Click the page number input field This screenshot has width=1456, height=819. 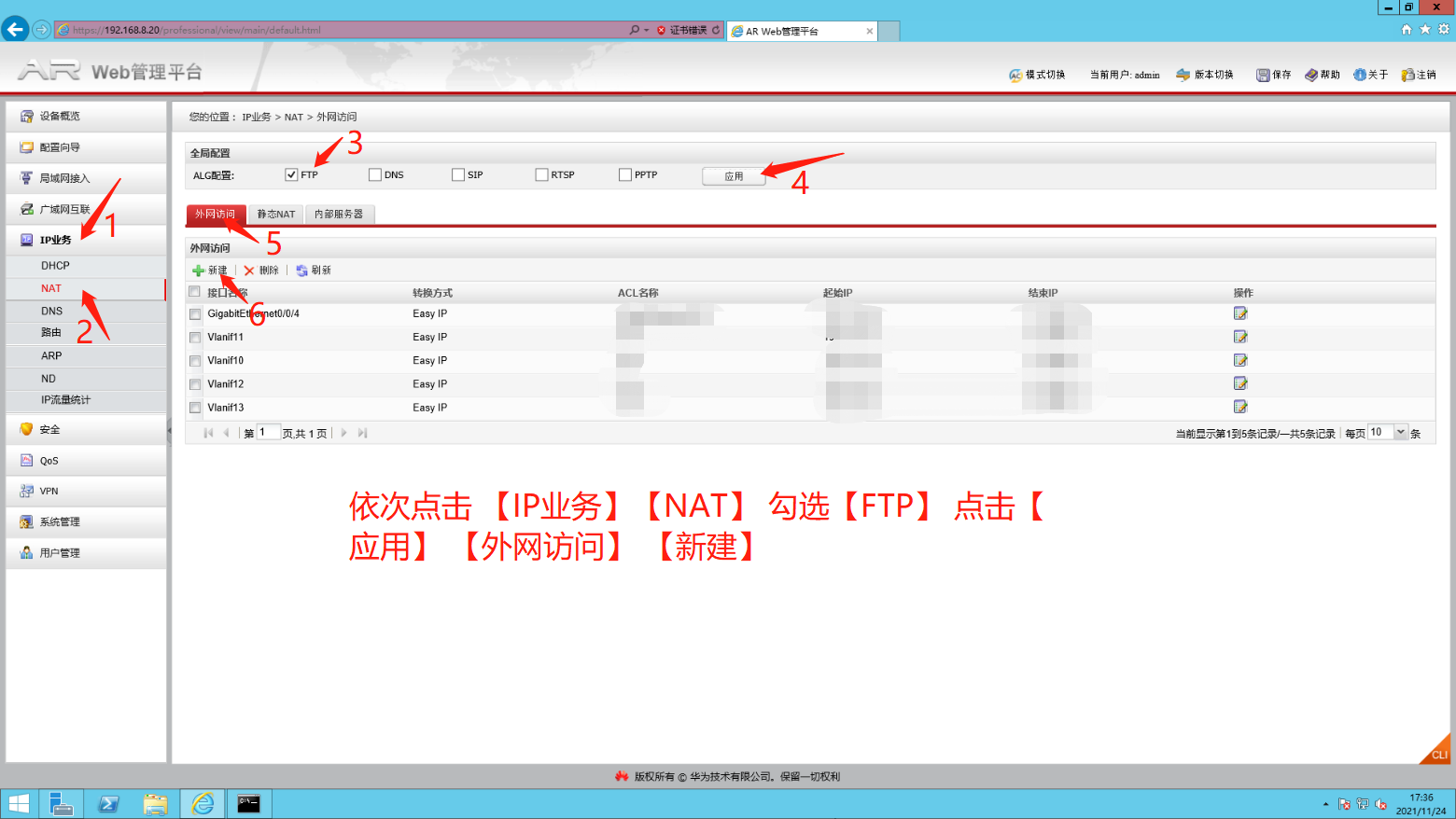coord(268,433)
